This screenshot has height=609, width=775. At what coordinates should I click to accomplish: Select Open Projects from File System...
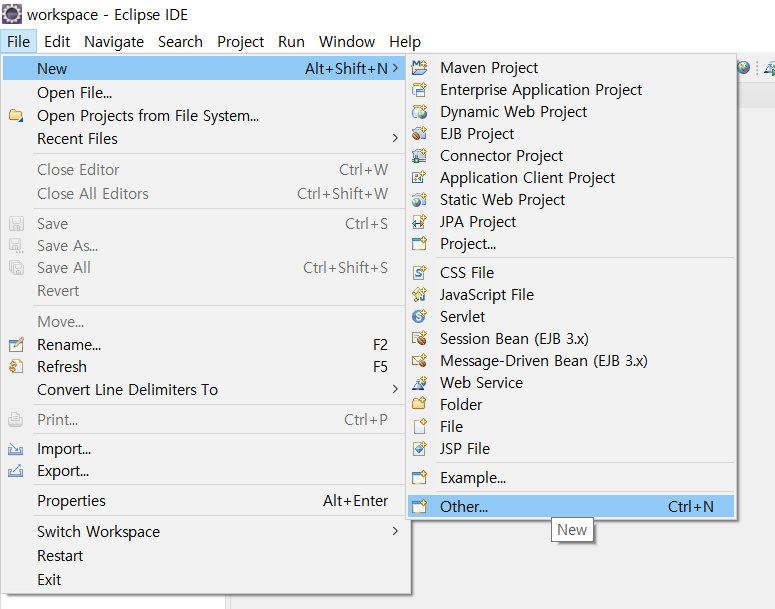[x=204, y=116]
